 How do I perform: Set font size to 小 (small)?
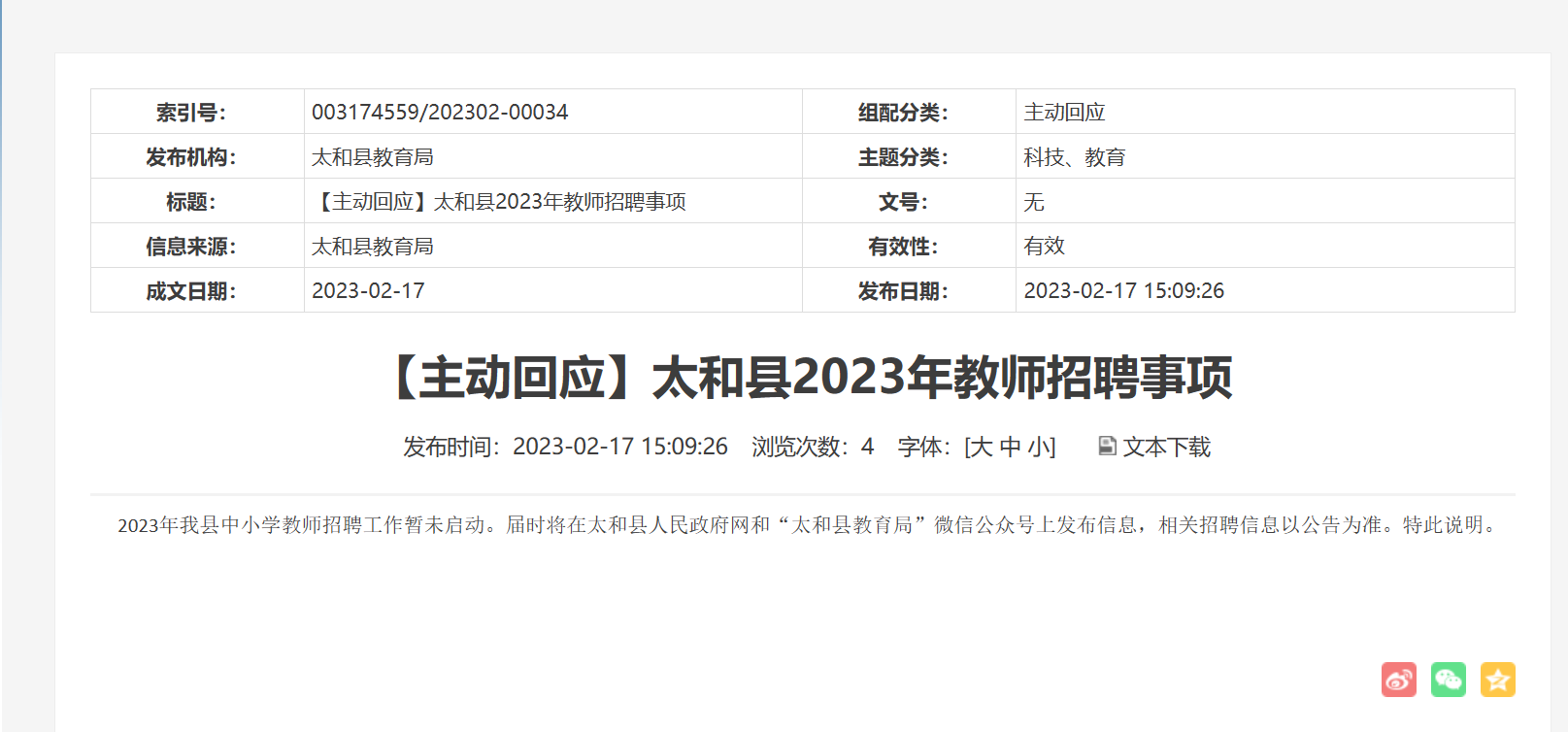click(x=1039, y=447)
